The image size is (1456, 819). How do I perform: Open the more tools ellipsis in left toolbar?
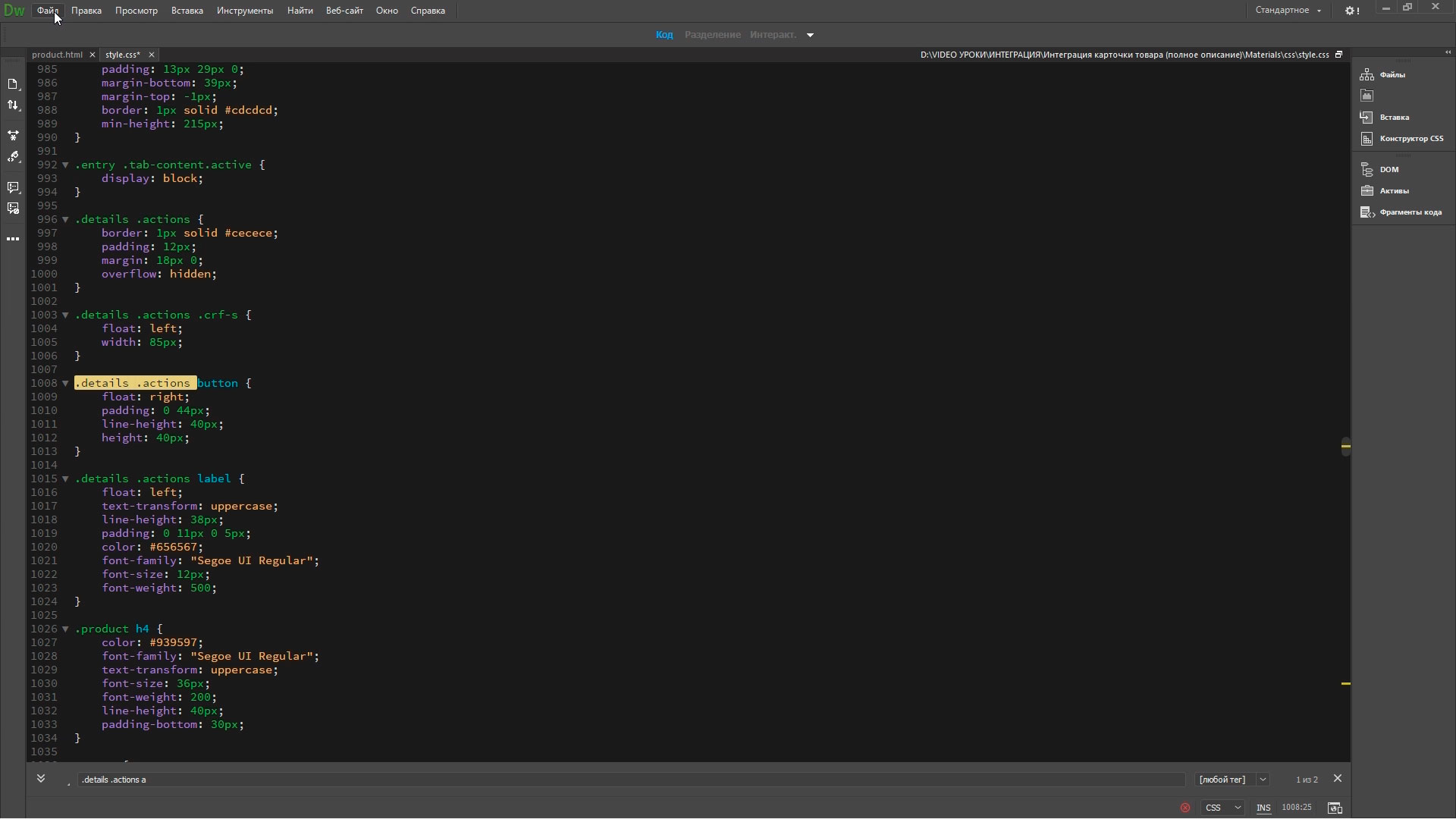click(13, 239)
